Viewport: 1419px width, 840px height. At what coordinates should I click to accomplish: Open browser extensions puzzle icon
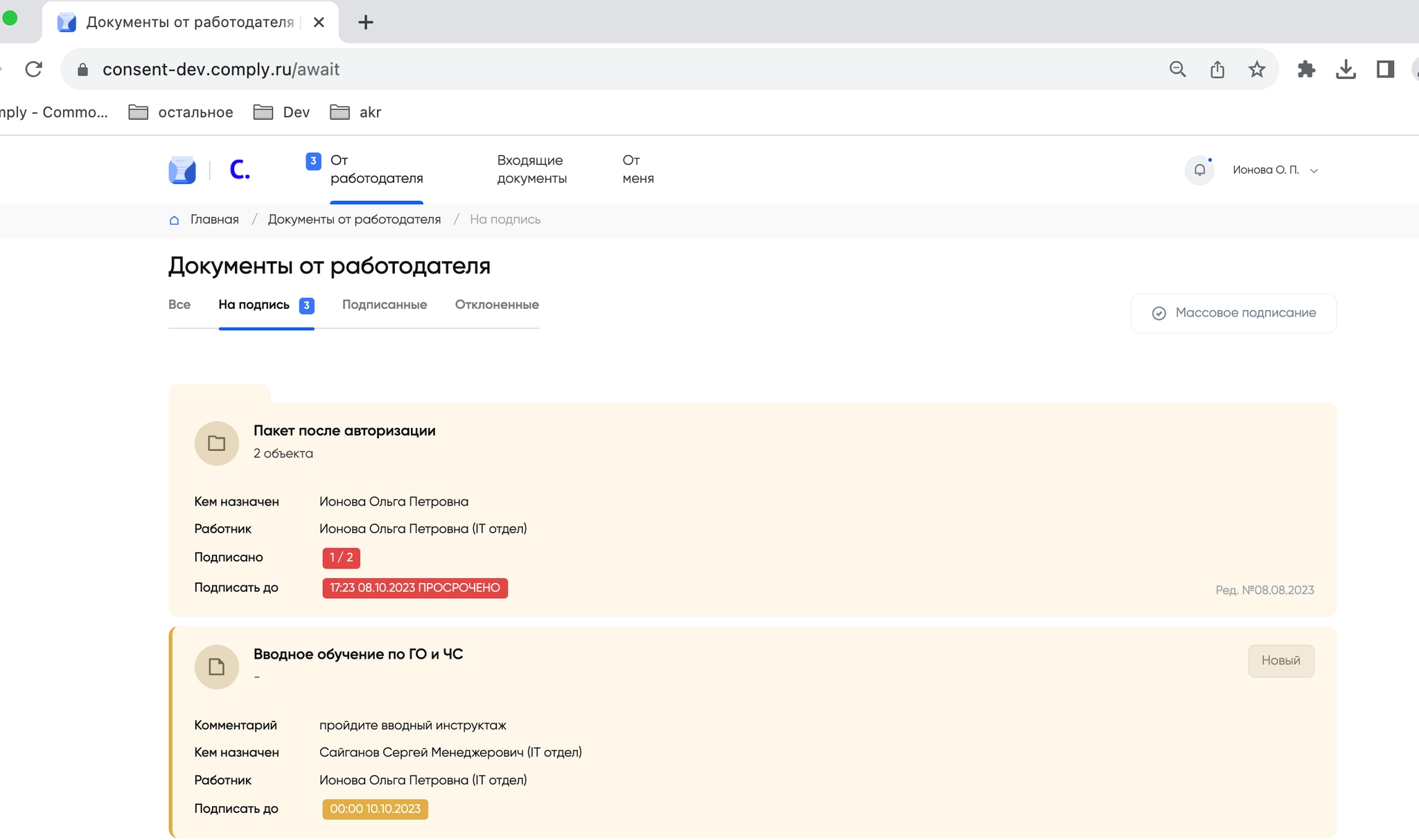1306,69
